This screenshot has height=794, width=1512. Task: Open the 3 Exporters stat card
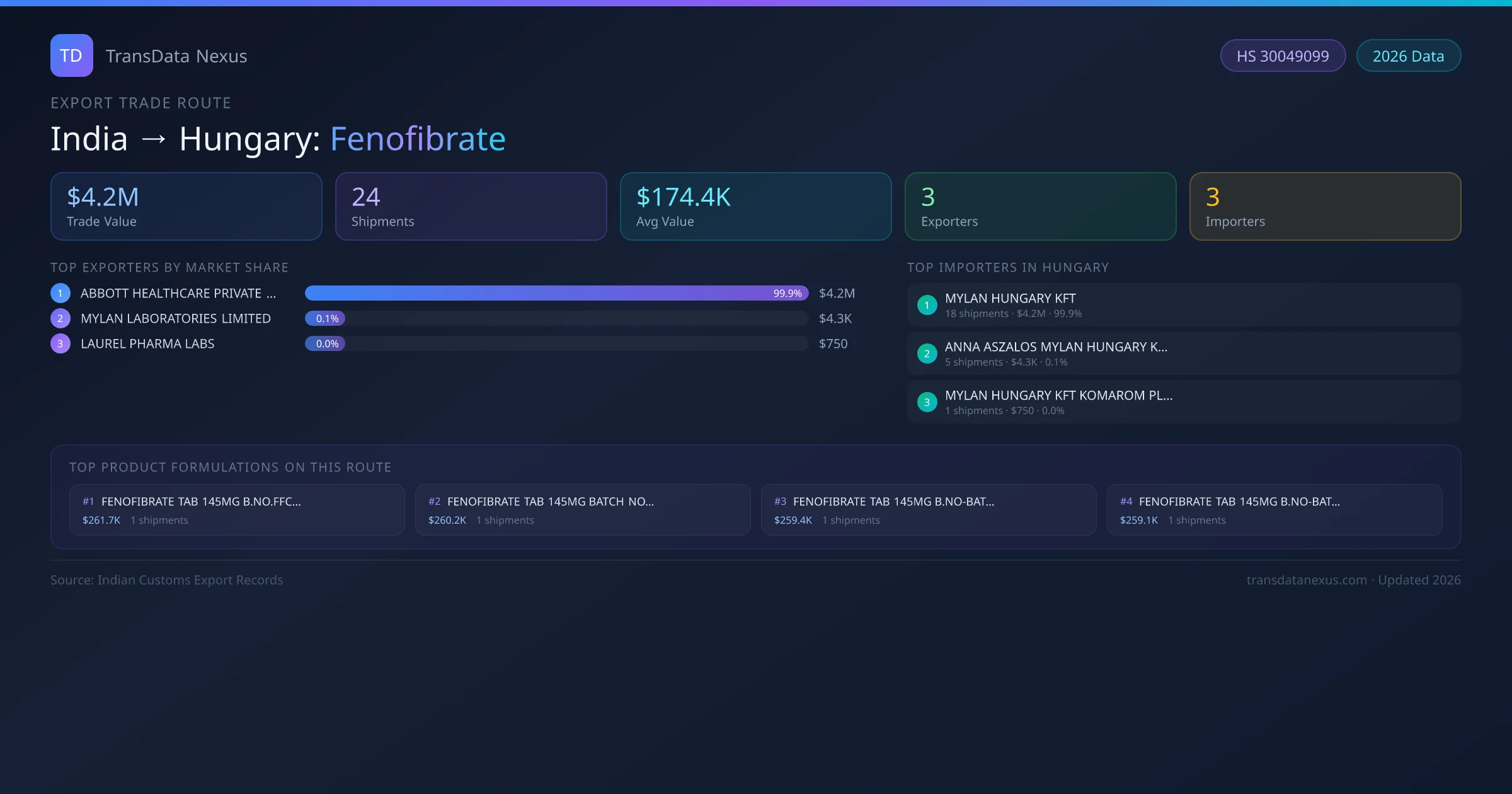point(1040,207)
